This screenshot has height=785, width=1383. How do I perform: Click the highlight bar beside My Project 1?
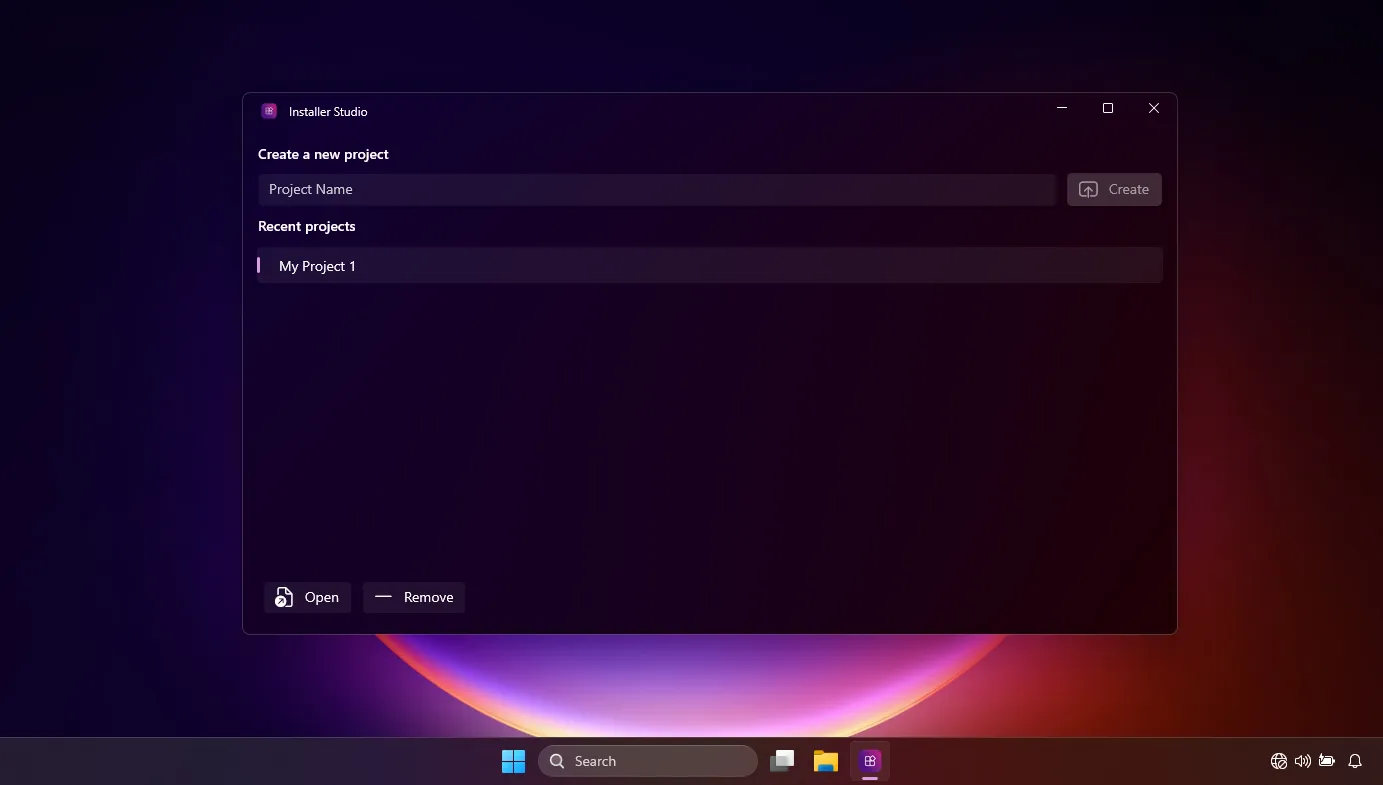pos(259,265)
